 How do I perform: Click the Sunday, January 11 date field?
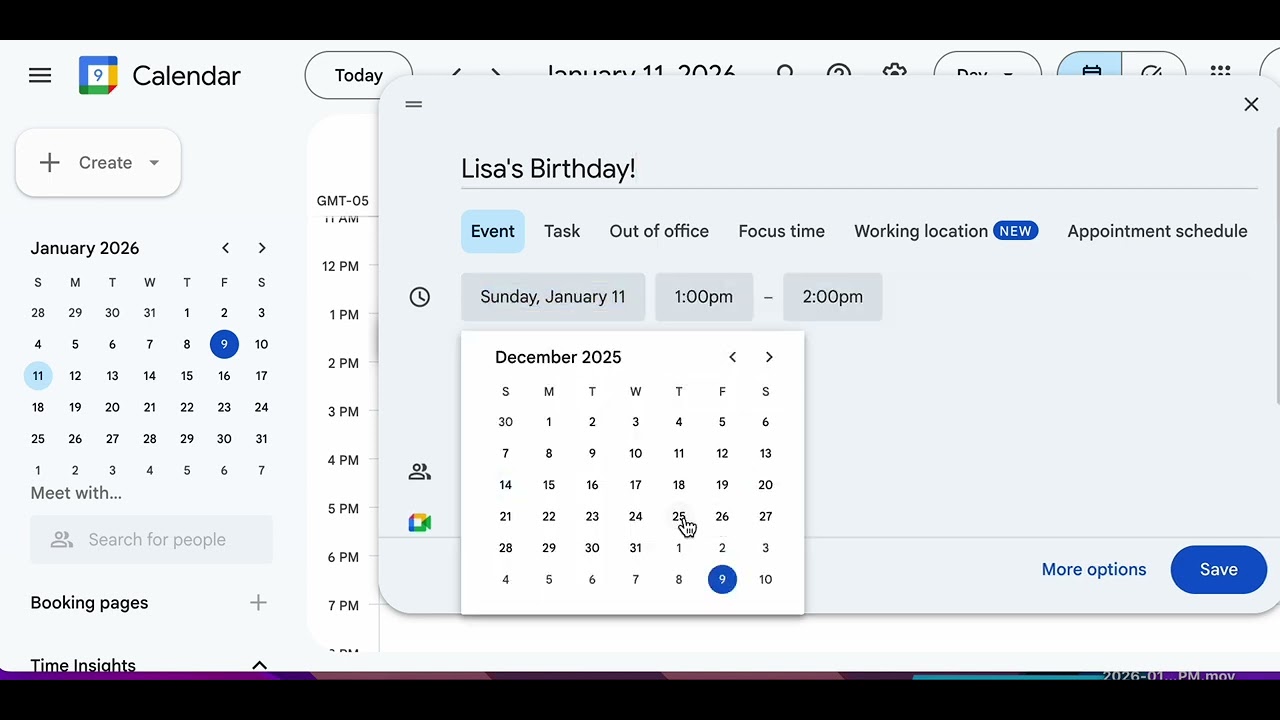click(x=553, y=297)
